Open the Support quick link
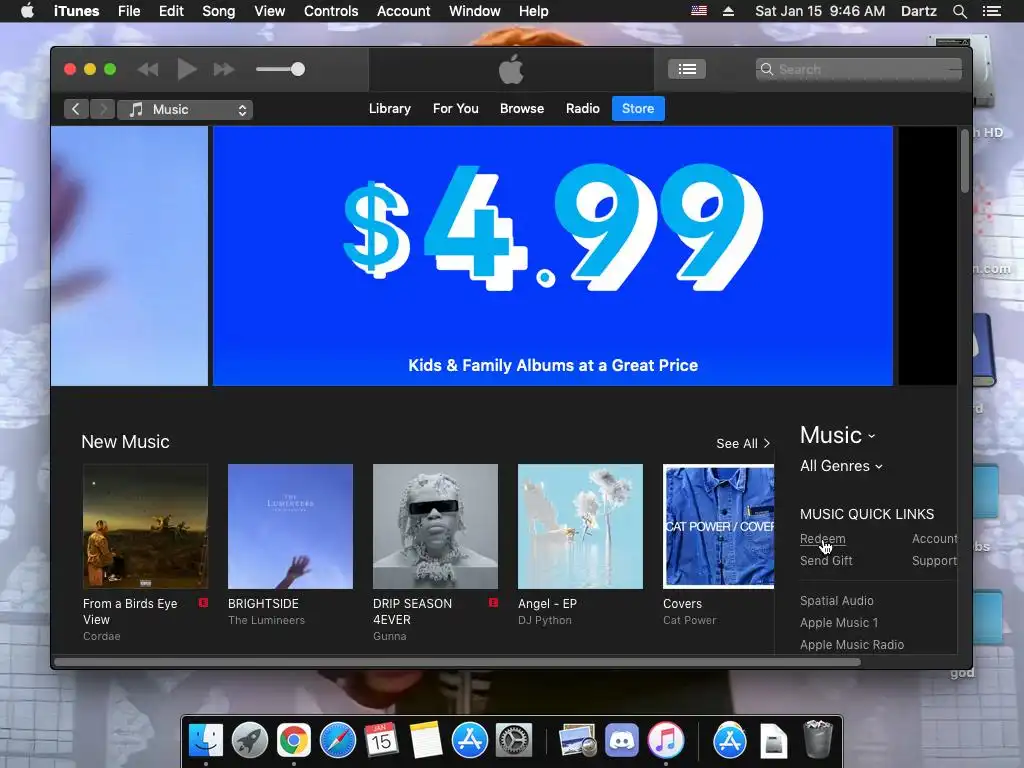1024x768 pixels. (935, 561)
